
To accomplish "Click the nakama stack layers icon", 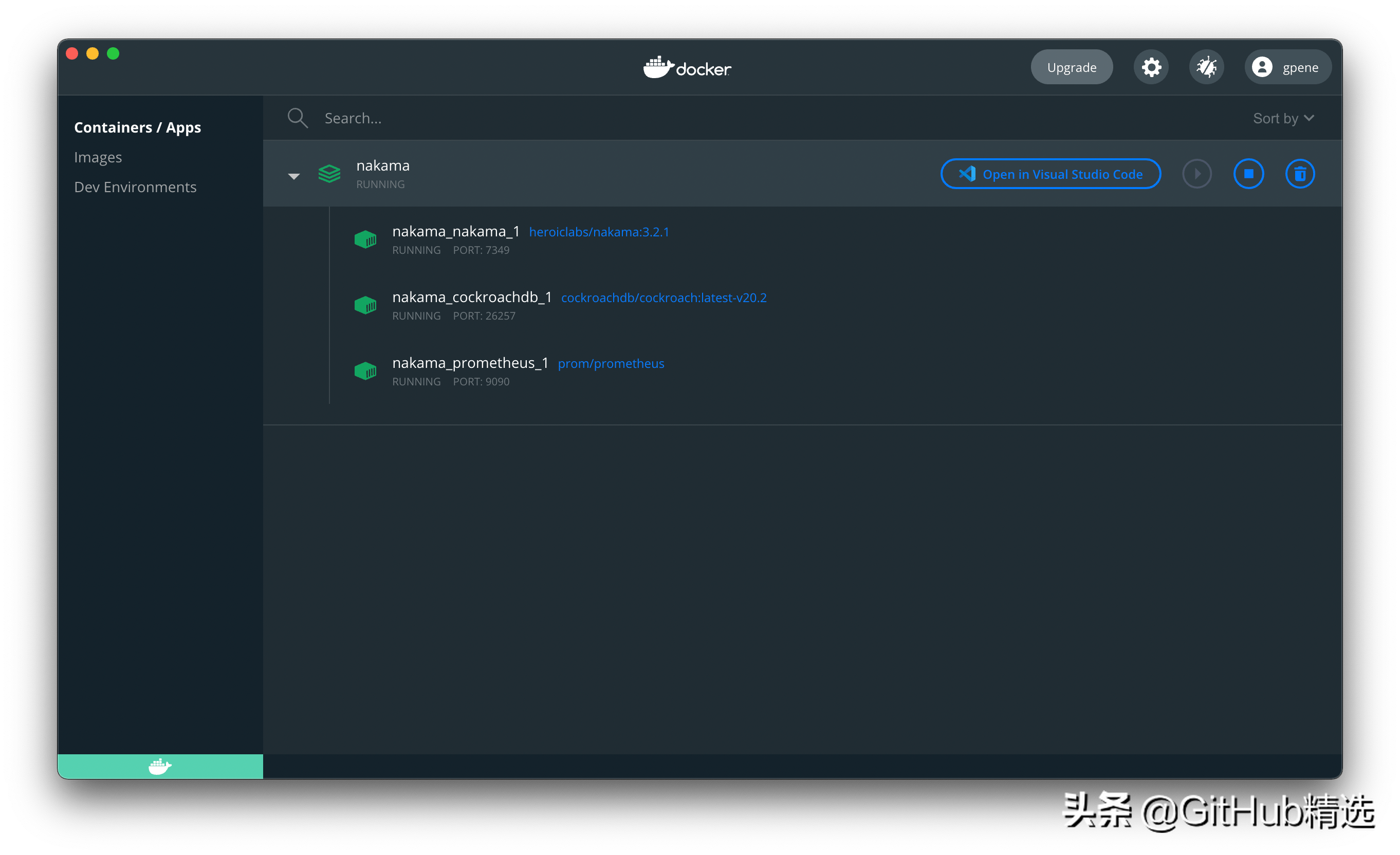I will (x=329, y=173).
